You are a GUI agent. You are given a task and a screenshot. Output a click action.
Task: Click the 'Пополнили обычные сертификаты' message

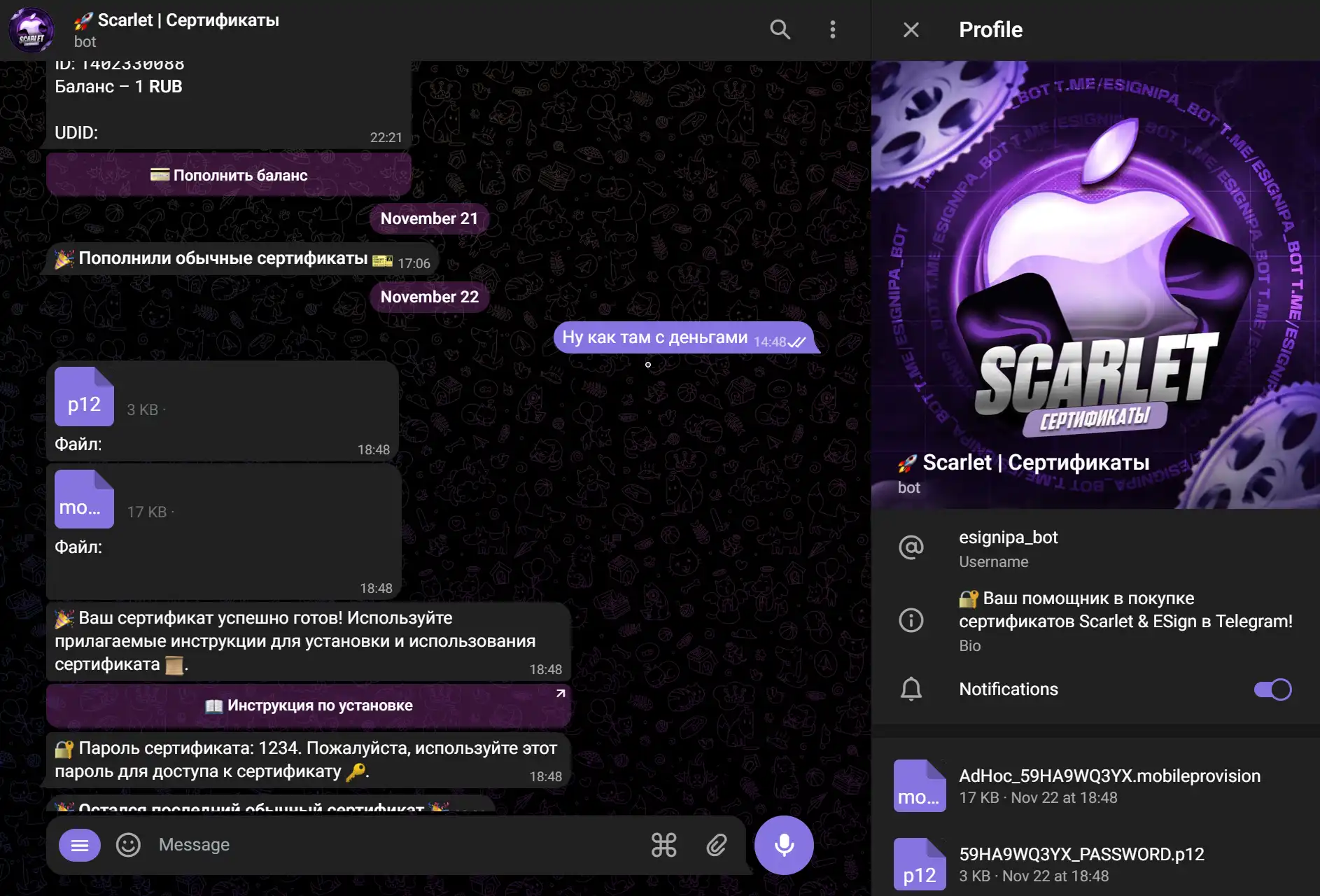point(242,259)
